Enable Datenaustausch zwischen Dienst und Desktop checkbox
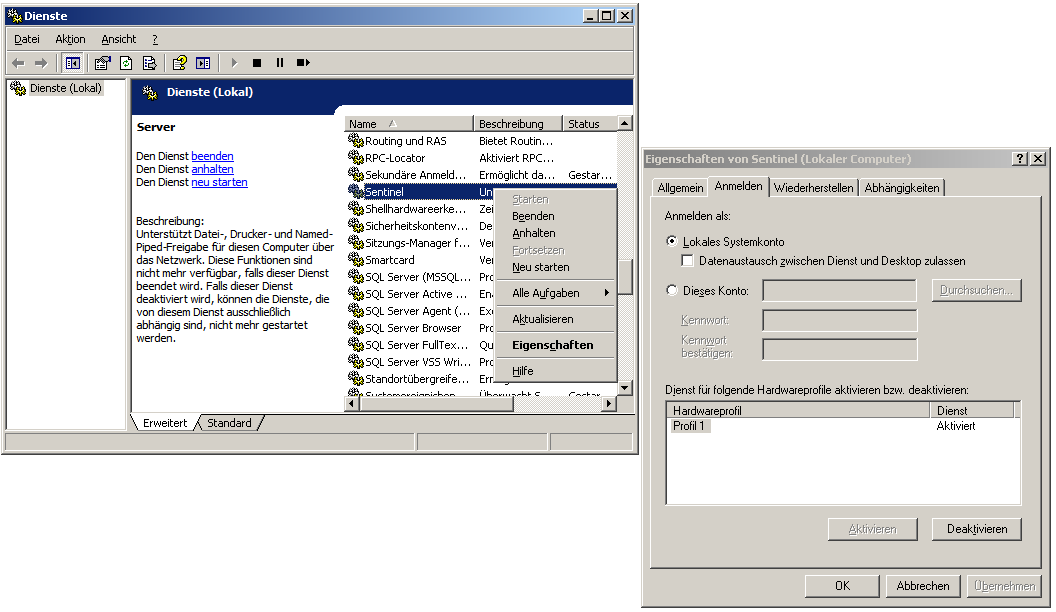 [688, 261]
